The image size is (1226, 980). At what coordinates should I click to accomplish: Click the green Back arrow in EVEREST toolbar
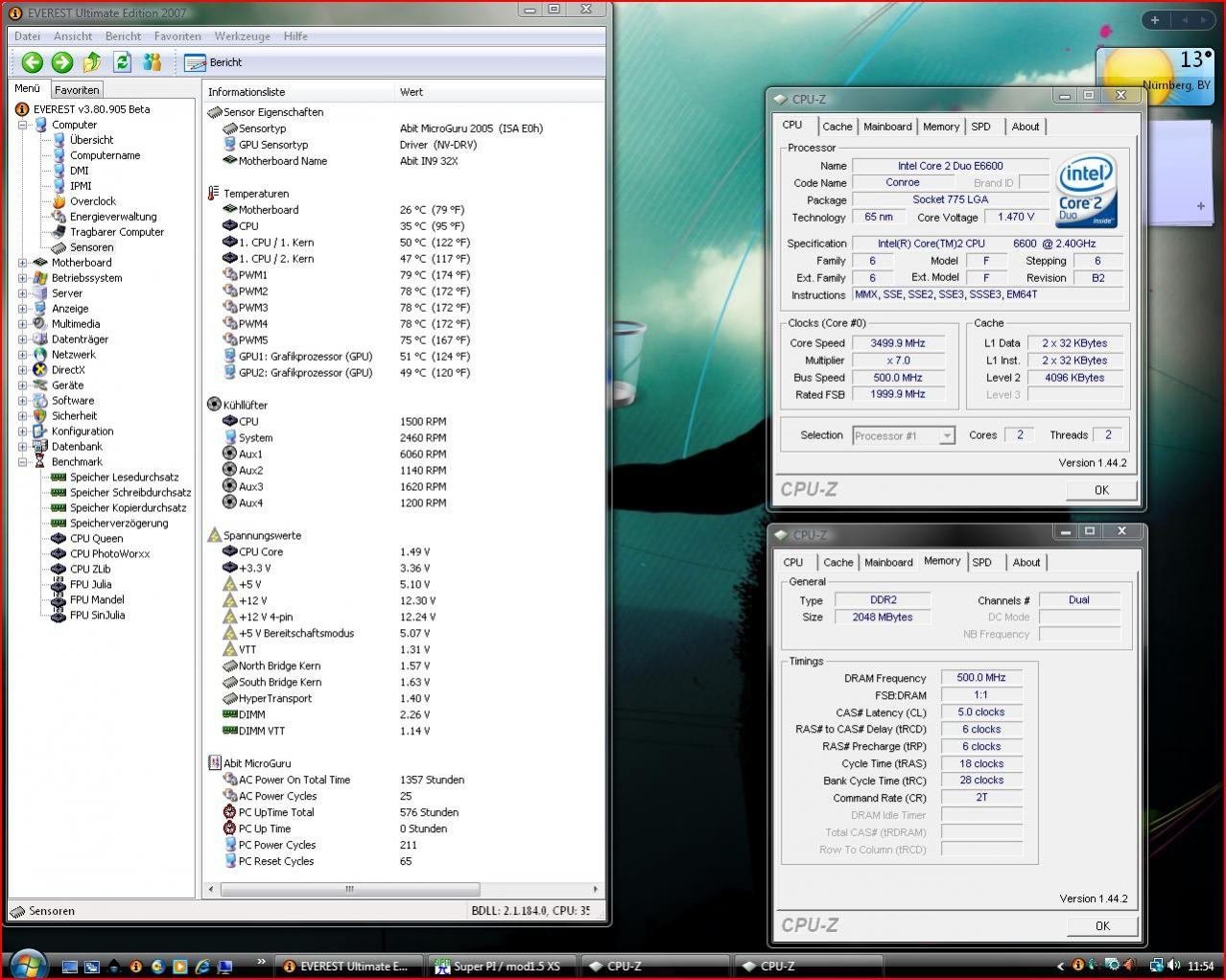pos(33,62)
